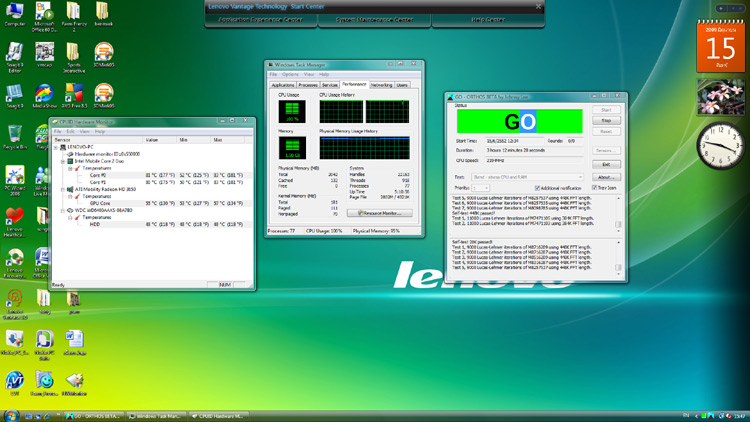Click the ORTHOS icon in system tray

(x=711, y=416)
